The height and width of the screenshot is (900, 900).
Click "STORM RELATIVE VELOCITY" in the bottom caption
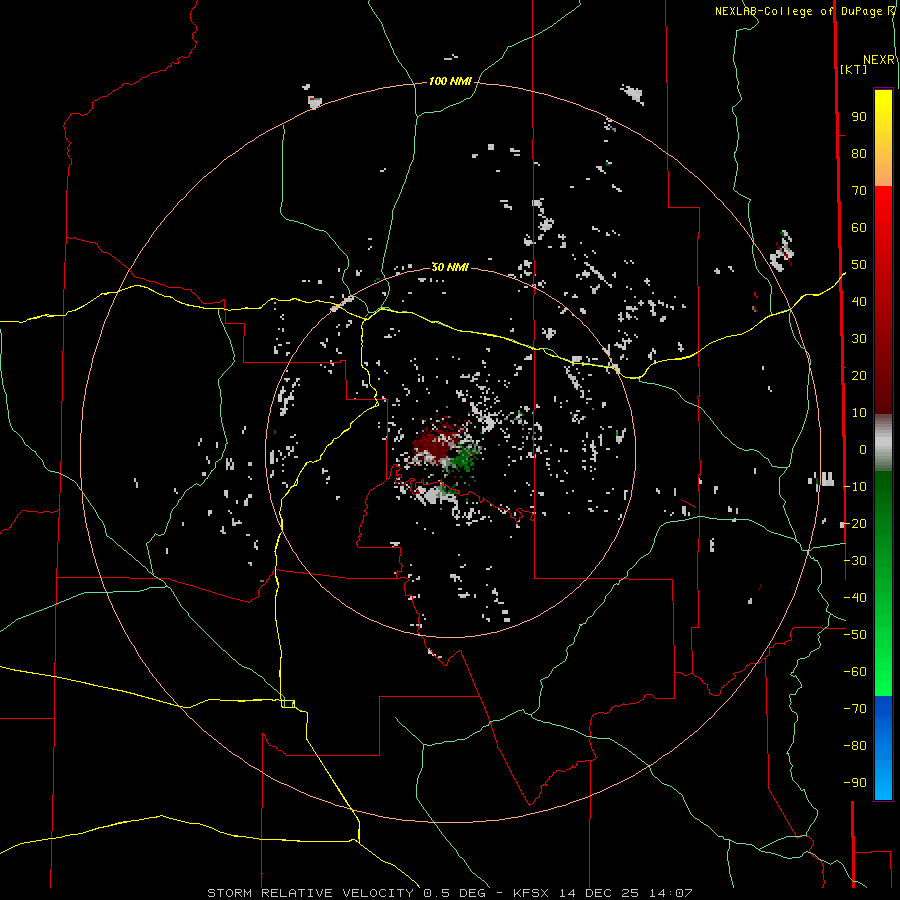pos(310,893)
